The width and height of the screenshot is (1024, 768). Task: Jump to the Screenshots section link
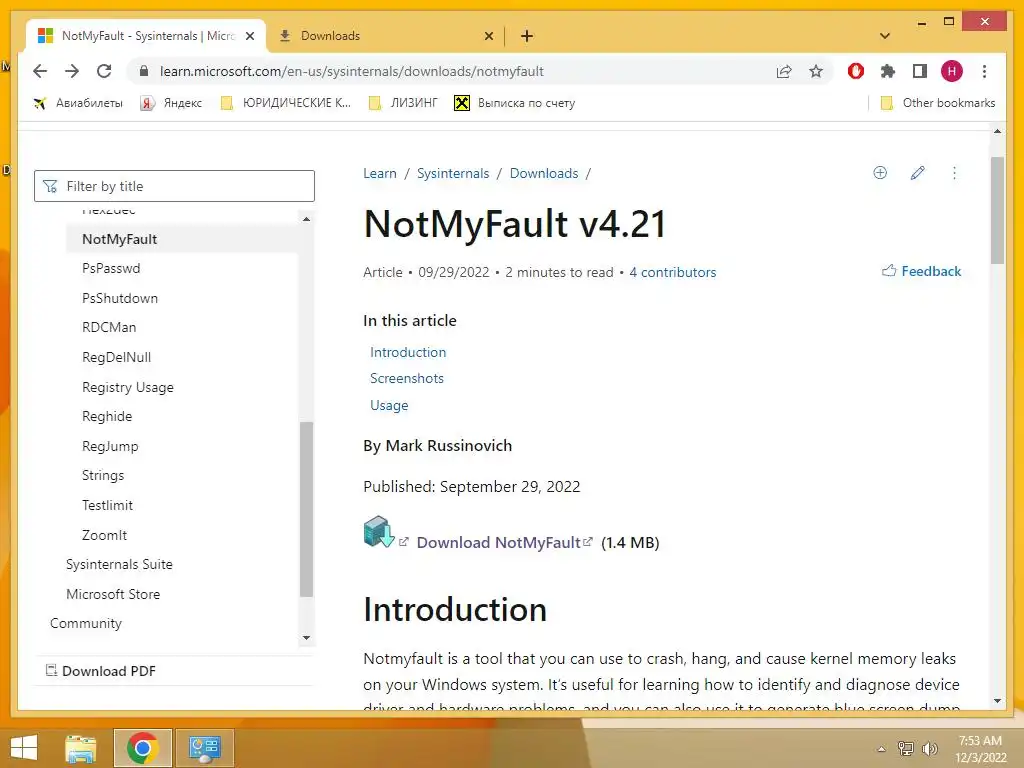pos(407,379)
